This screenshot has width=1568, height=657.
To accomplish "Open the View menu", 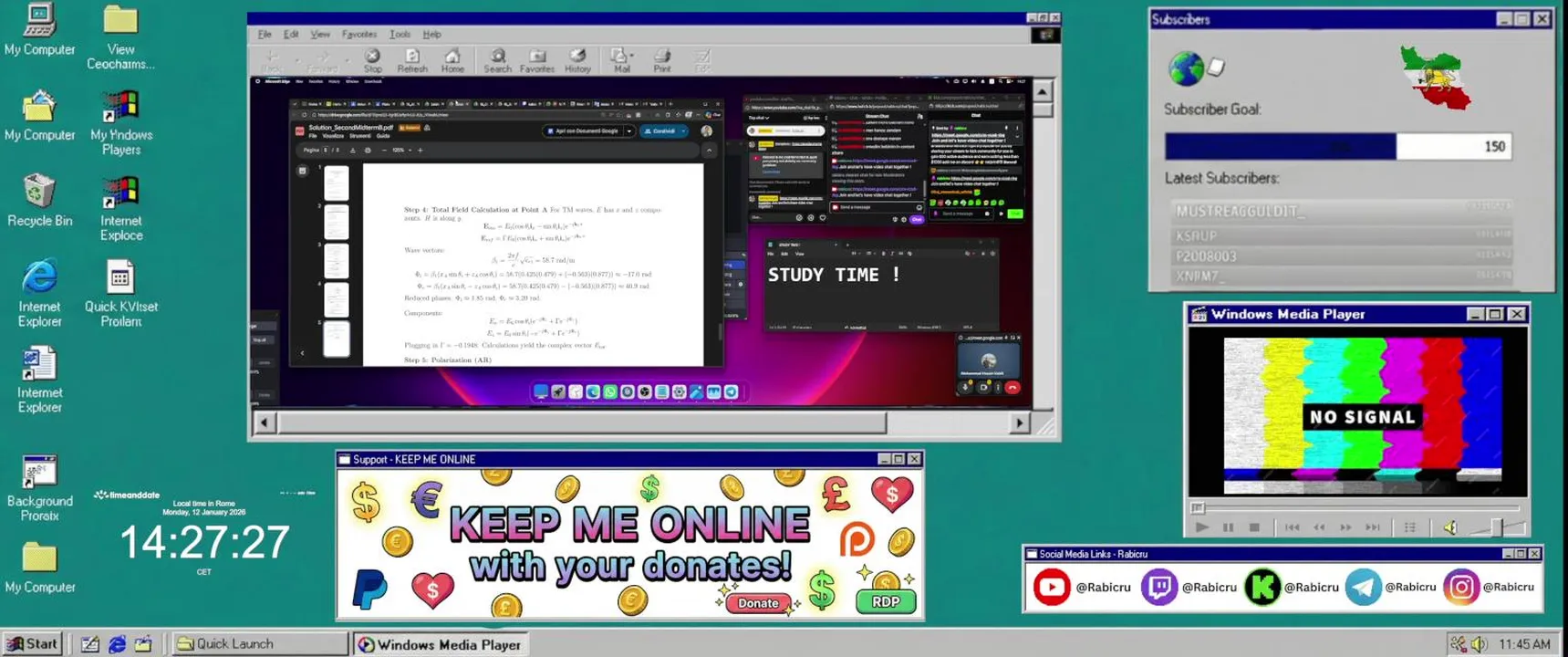I will (320, 35).
